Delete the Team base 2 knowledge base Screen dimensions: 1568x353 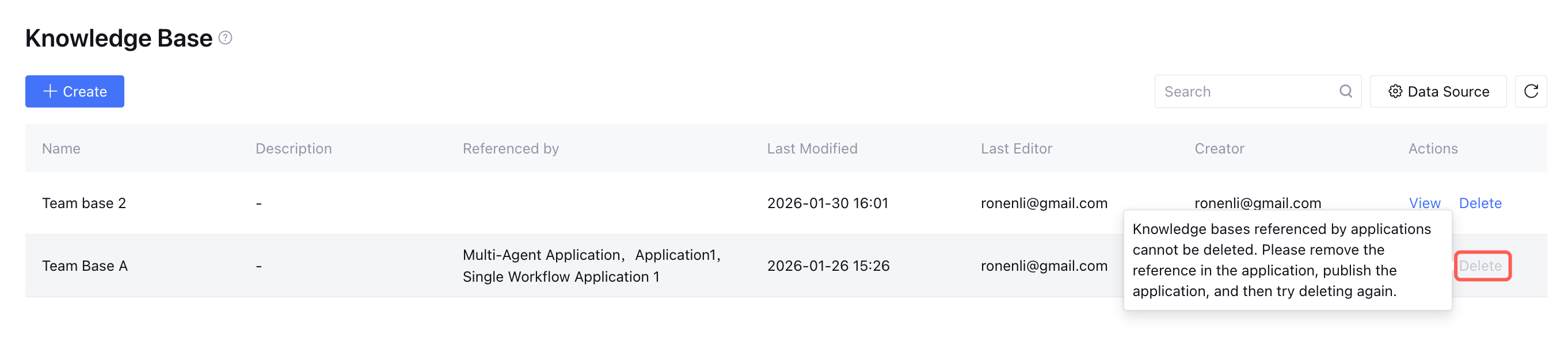point(1480,204)
